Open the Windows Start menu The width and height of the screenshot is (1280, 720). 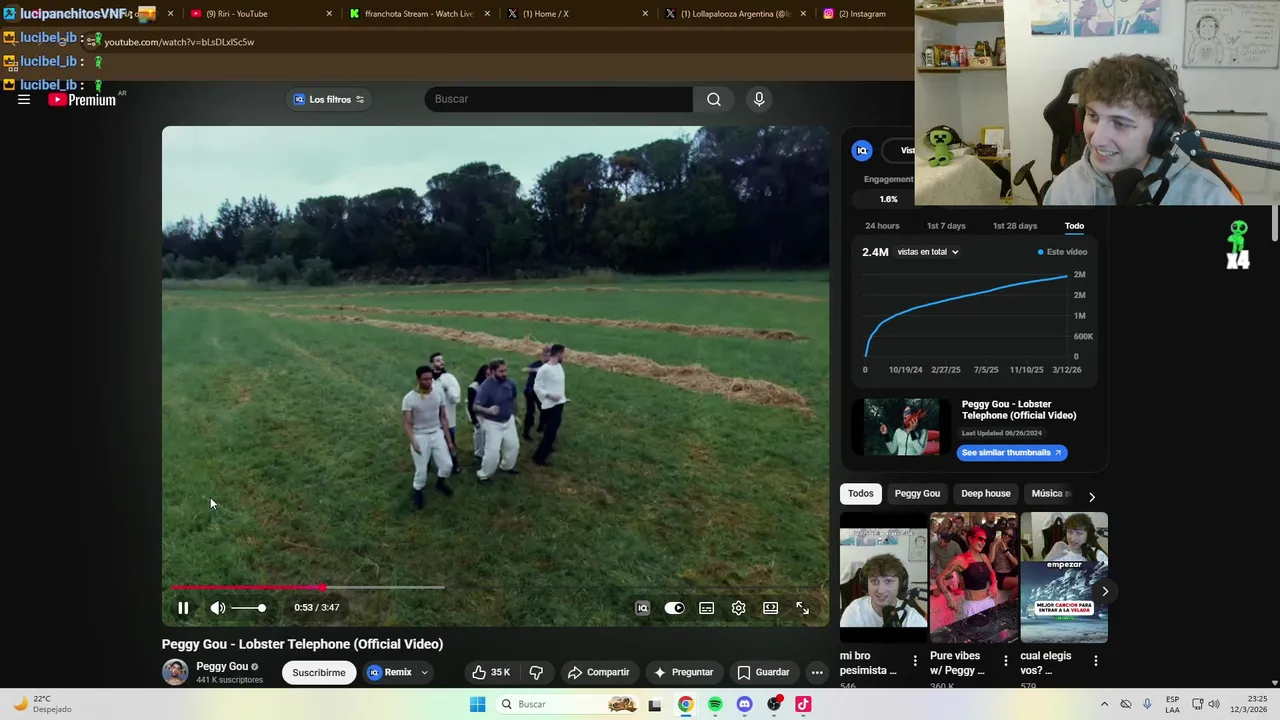coord(478,704)
